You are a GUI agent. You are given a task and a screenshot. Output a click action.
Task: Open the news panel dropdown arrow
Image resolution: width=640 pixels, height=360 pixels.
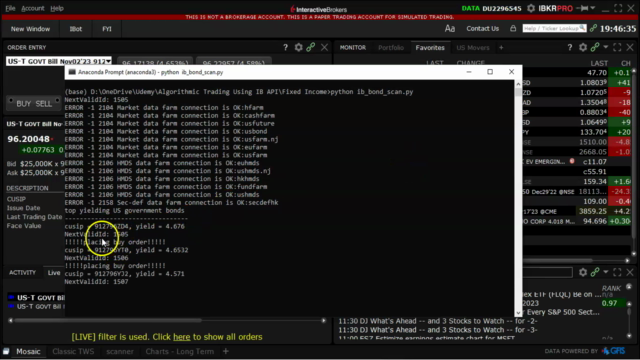click(606, 272)
